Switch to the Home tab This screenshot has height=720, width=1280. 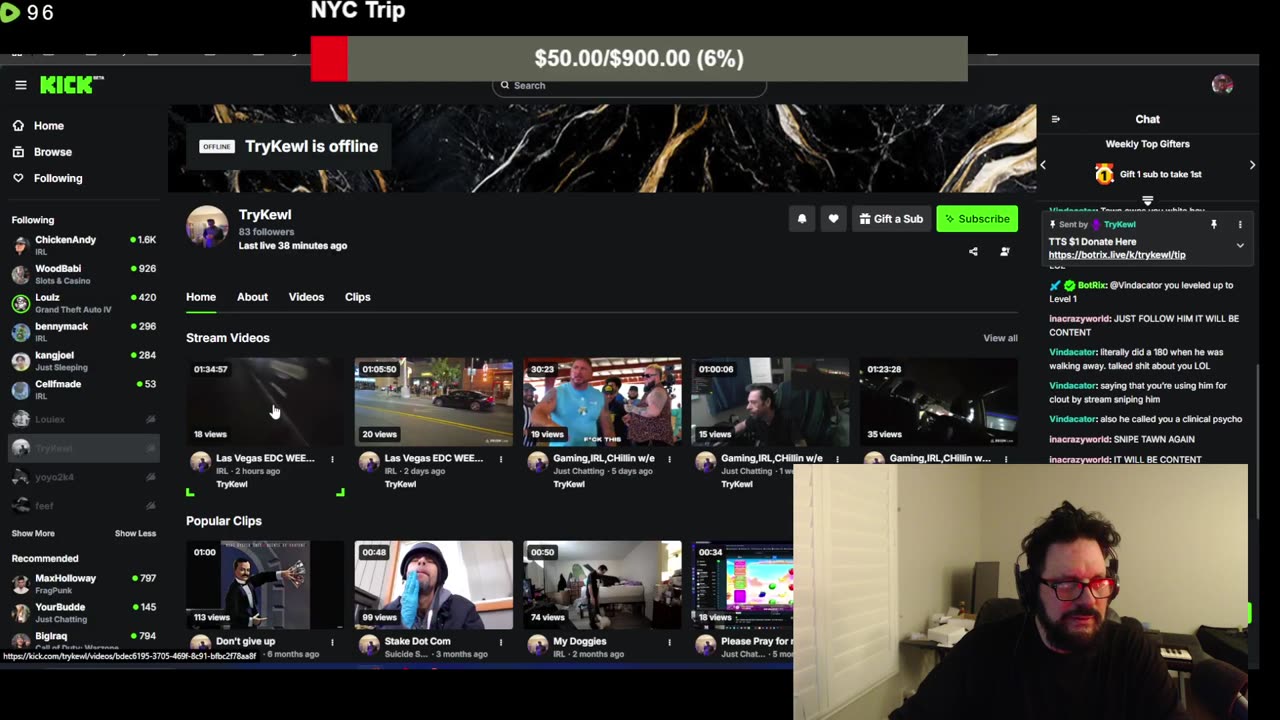pos(201,297)
